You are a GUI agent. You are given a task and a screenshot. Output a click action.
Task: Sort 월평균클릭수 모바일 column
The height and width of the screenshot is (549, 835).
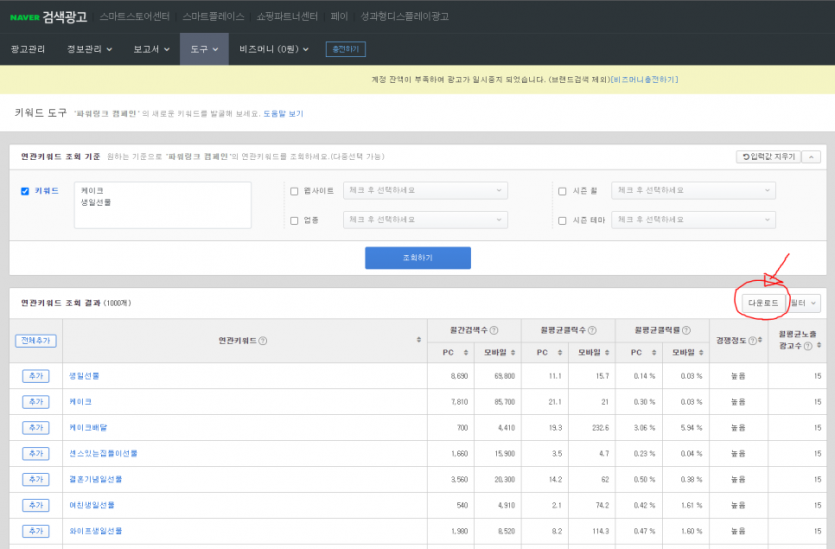[x=607, y=353]
